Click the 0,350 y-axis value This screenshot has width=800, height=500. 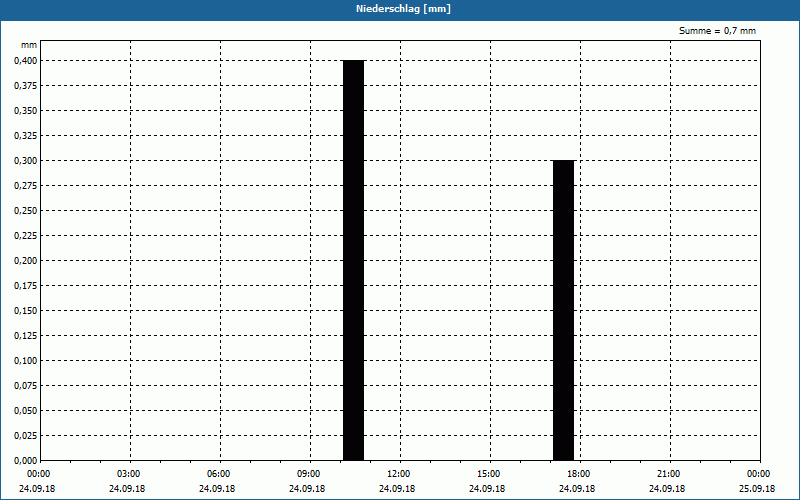(26, 111)
